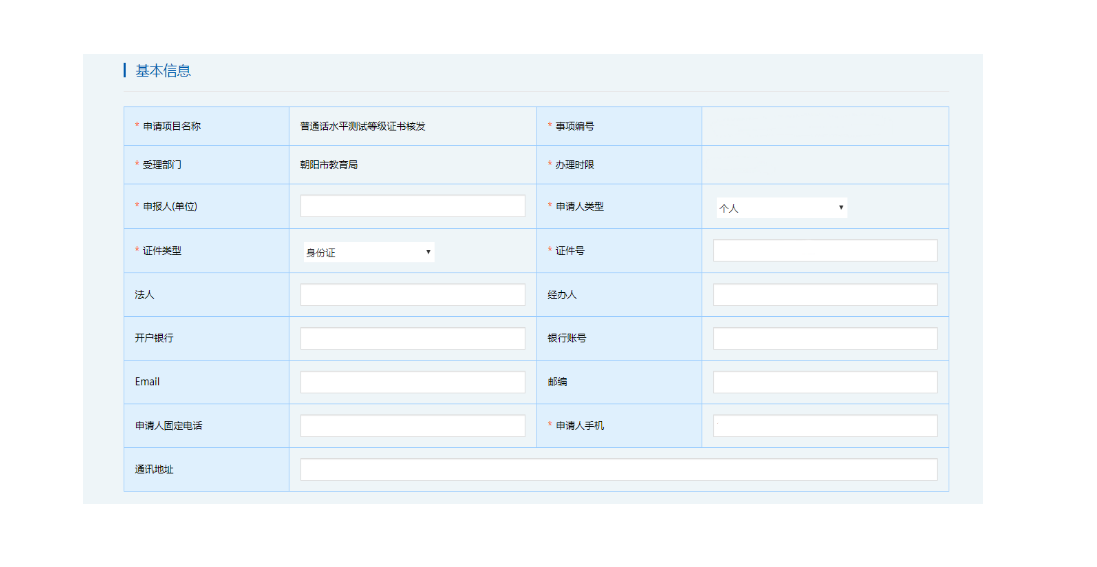1097x567 pixels.
Task: Click the 基本信息 section heading
Action: coord(163,71)
